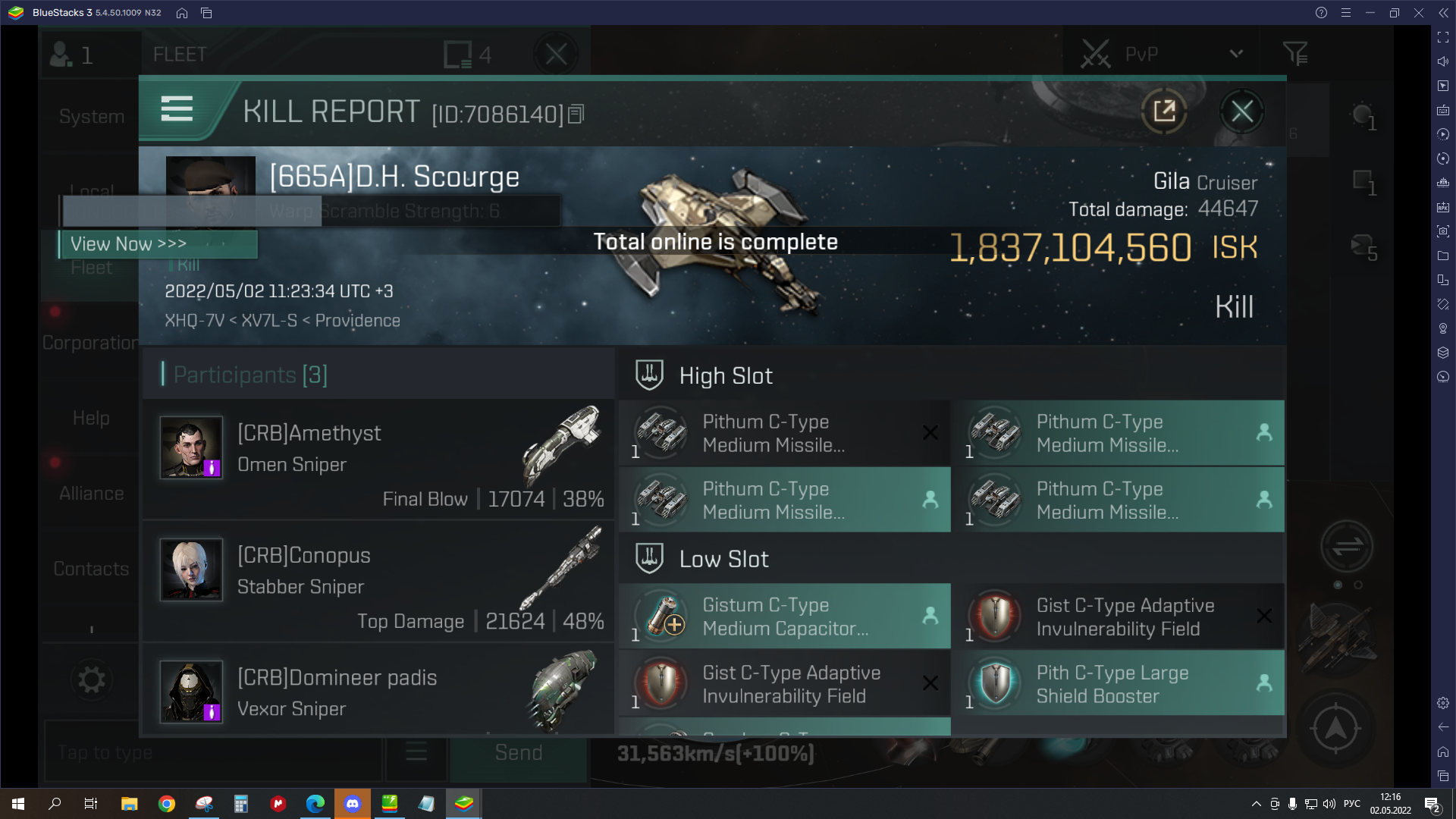Select the Corporation channel on left sidebar
The width and height of the screenshot is (1456, 819).
89,342
